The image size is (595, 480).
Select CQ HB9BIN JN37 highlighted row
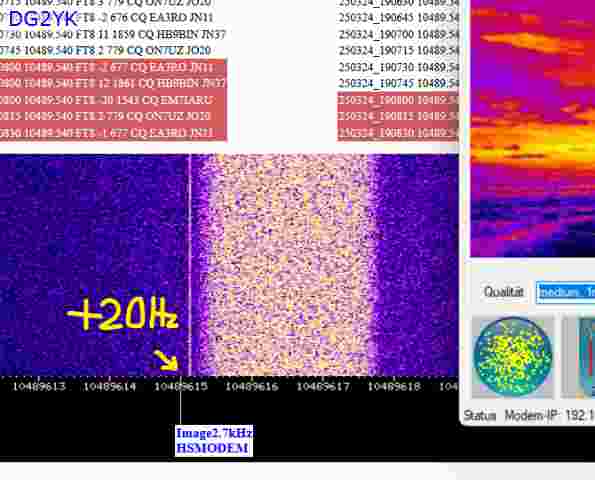(113, 83)
